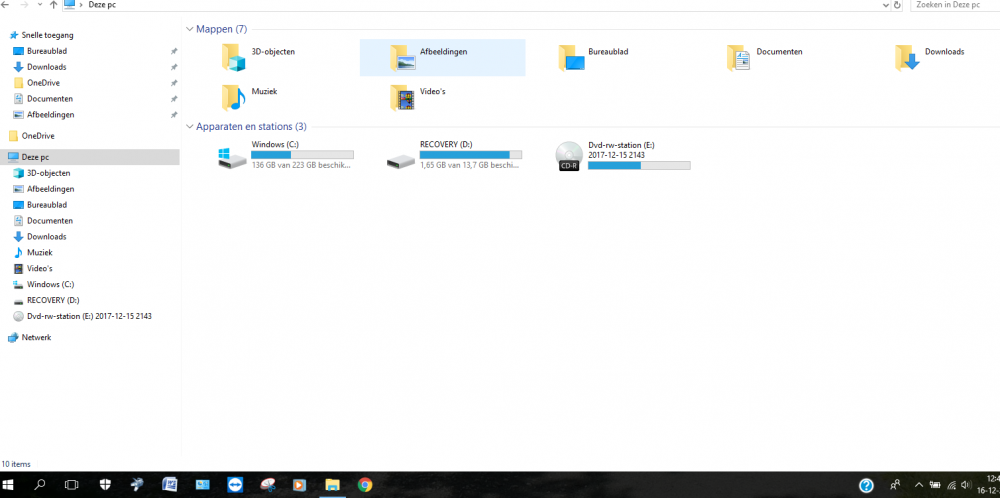The height and width of the screenshot is (498, 1000).
Task: Select the Video's folder icon
Action: (403, 96)
